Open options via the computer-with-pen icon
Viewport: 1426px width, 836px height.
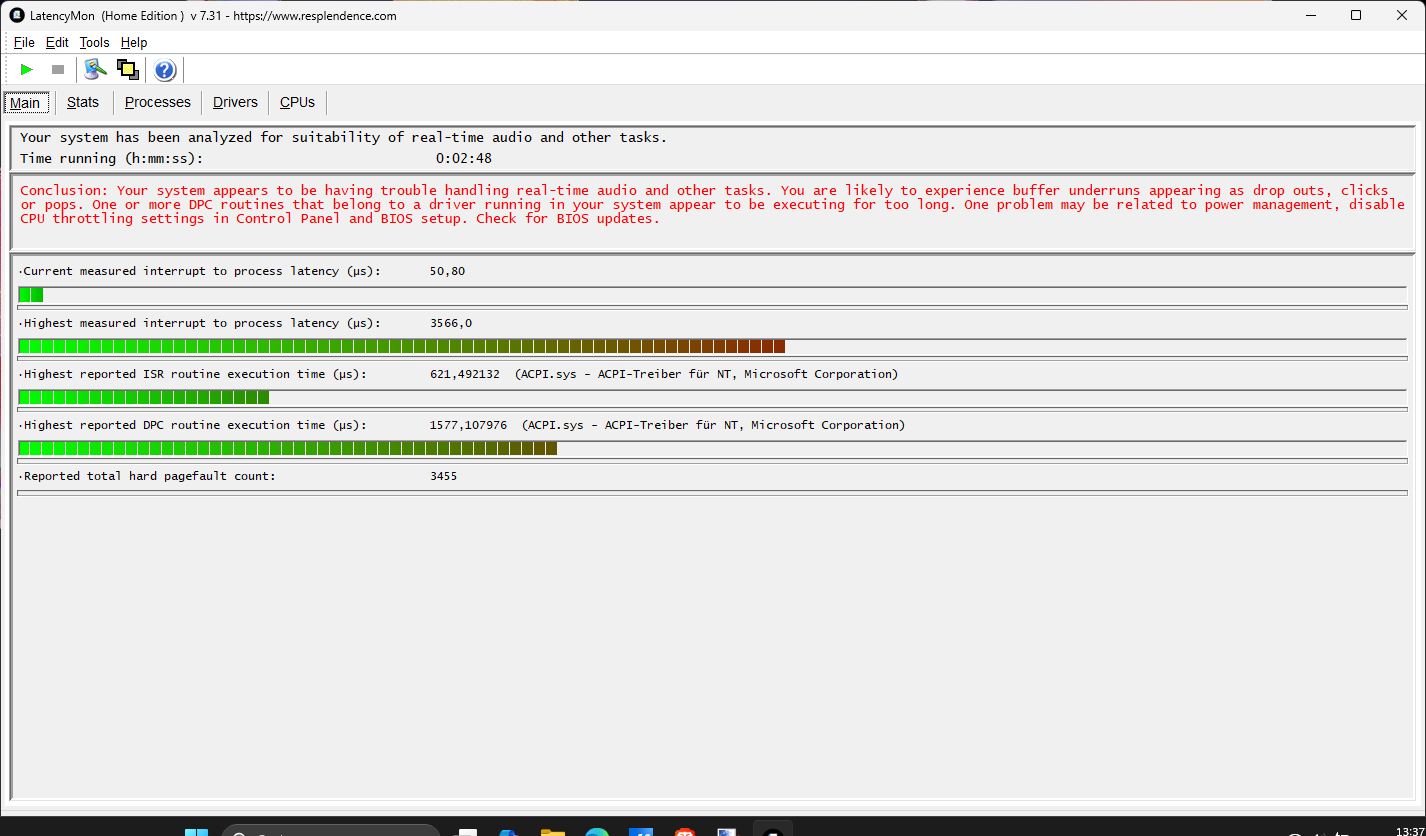95,70
